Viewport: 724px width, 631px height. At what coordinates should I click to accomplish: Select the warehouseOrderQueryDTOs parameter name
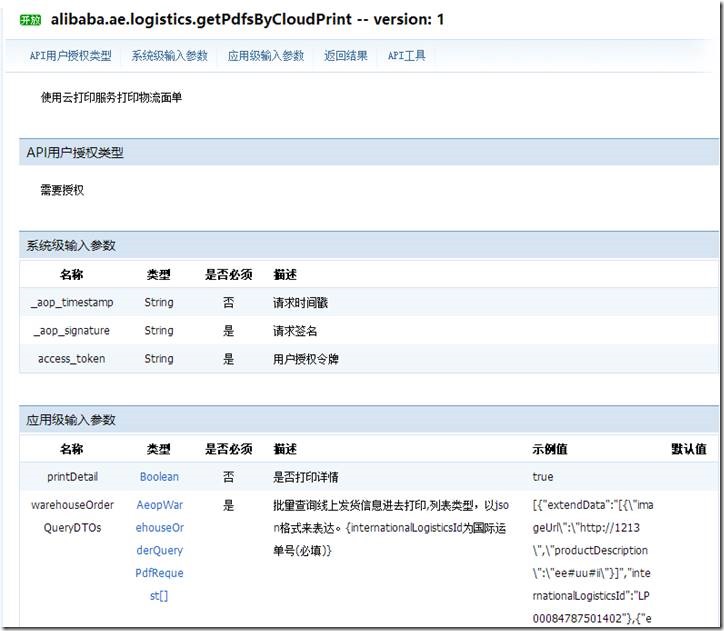(x=72, y=516)
